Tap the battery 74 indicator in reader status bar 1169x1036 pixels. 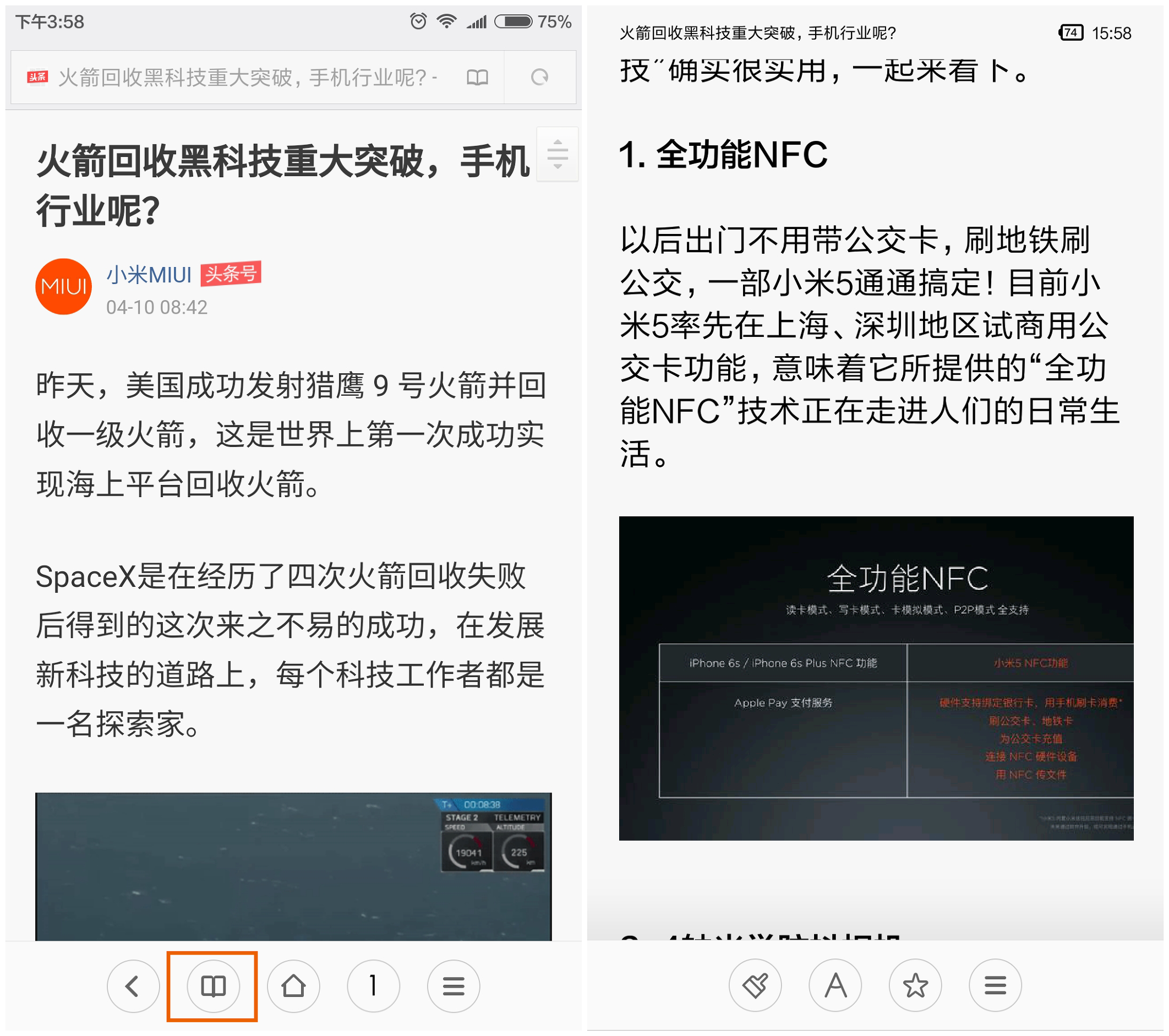pos(1070,32)
